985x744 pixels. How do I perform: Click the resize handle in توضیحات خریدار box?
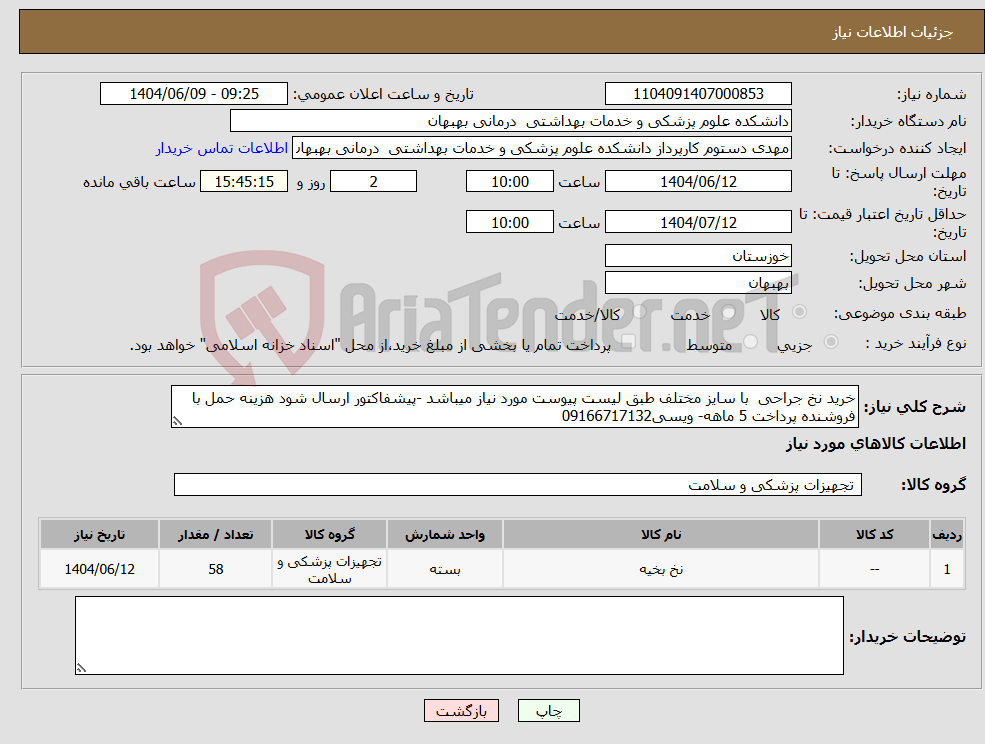coord(82,666)
